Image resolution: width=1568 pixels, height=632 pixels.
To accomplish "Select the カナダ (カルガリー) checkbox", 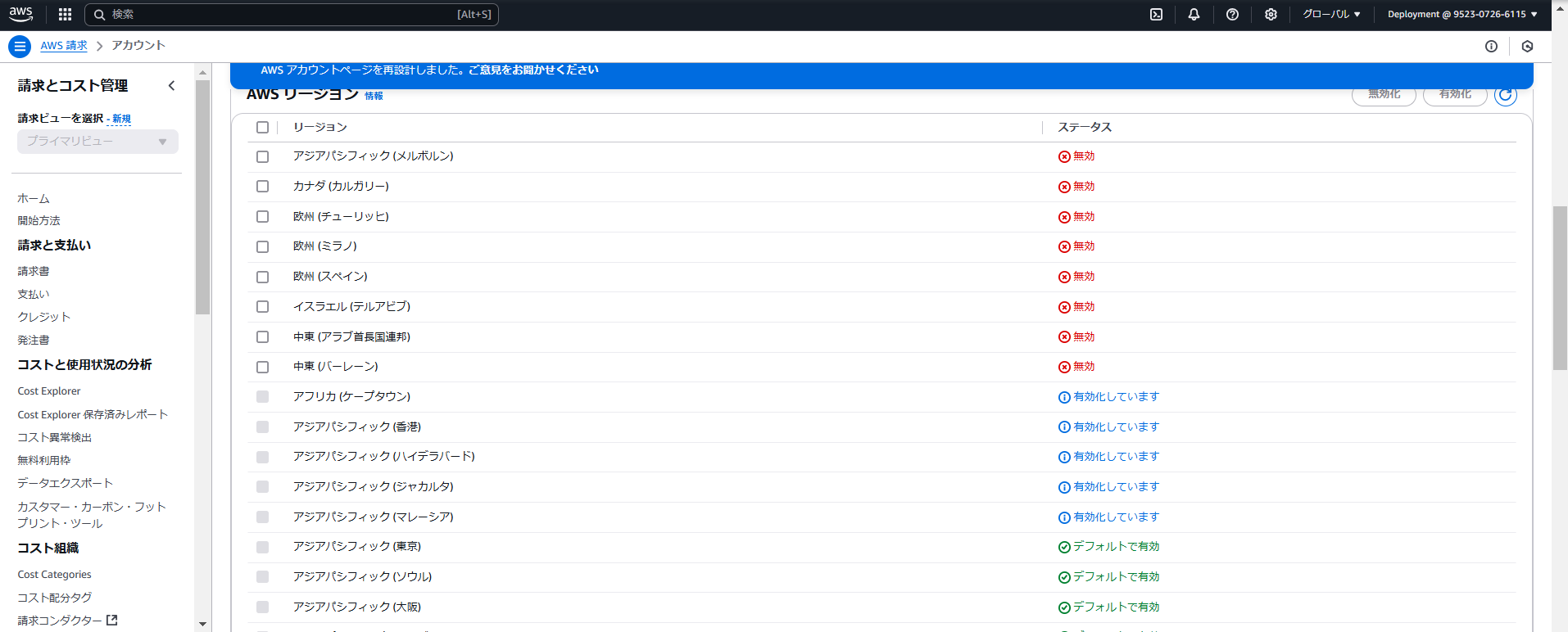I will point(262,187).
